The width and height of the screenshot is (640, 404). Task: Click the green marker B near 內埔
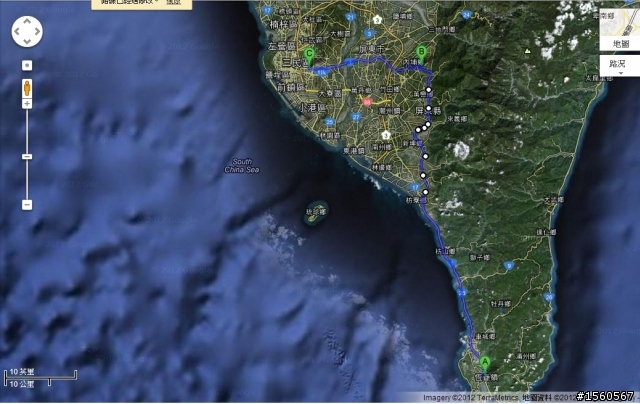(x=421, y=55)
